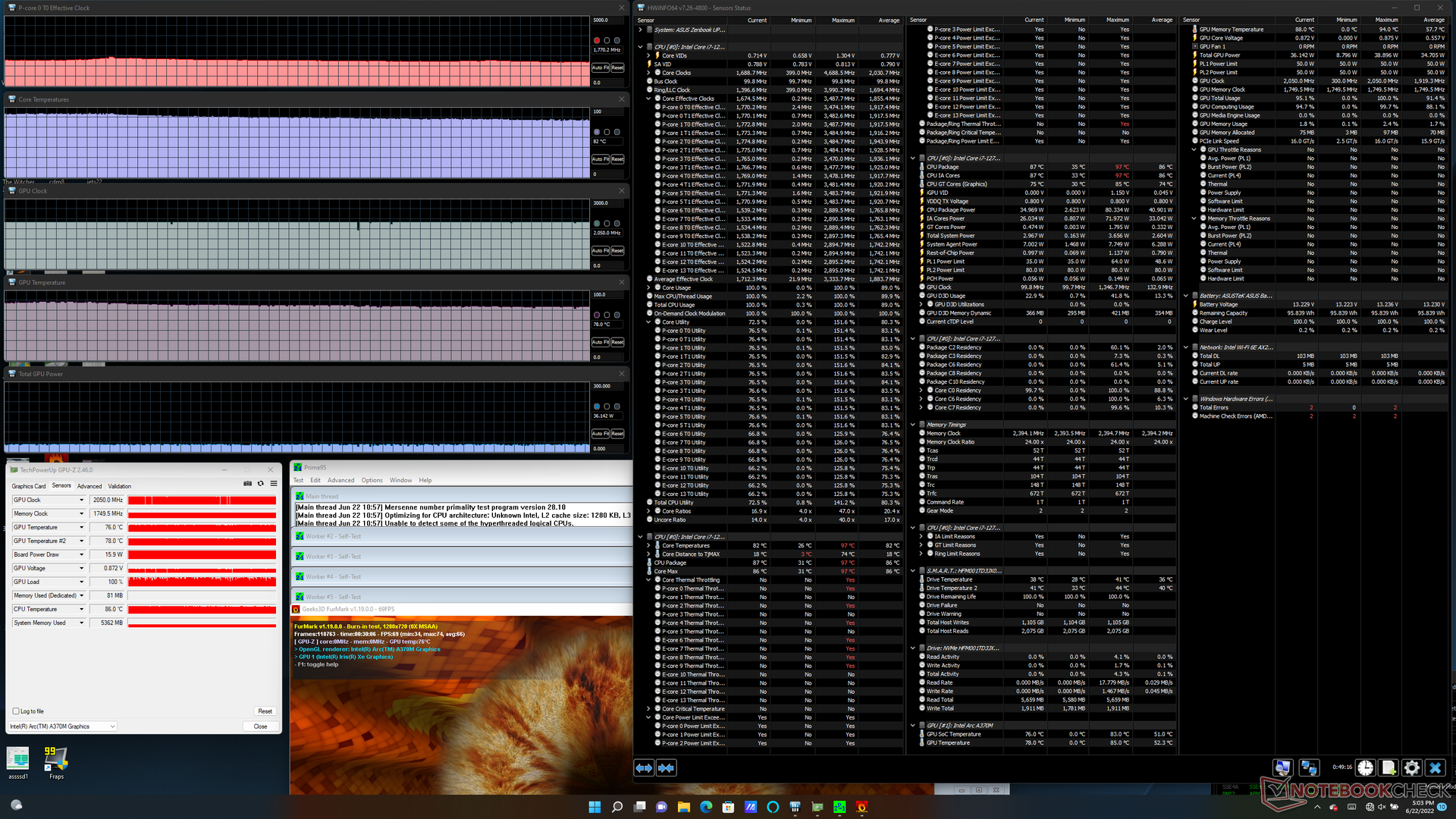The image size is (1456, 819).
Task: Click red color swatch on P-core clock graph
Action: click(597, 40)
